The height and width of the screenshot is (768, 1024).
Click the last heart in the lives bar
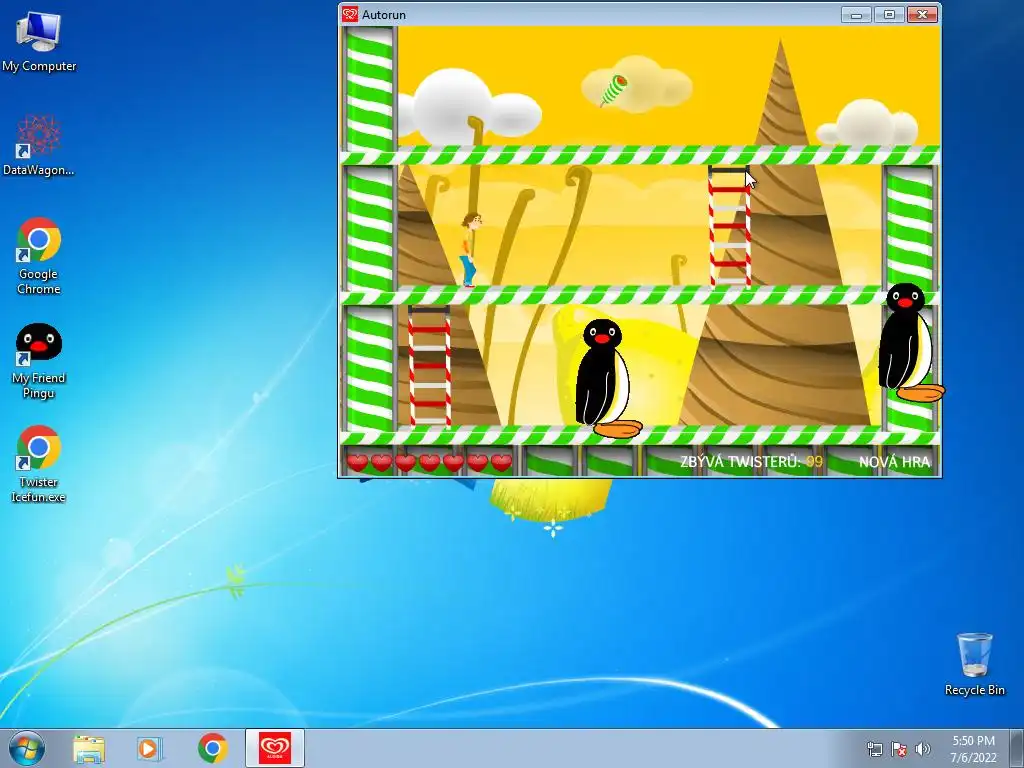pyautogui.click(x=502, y=462)
